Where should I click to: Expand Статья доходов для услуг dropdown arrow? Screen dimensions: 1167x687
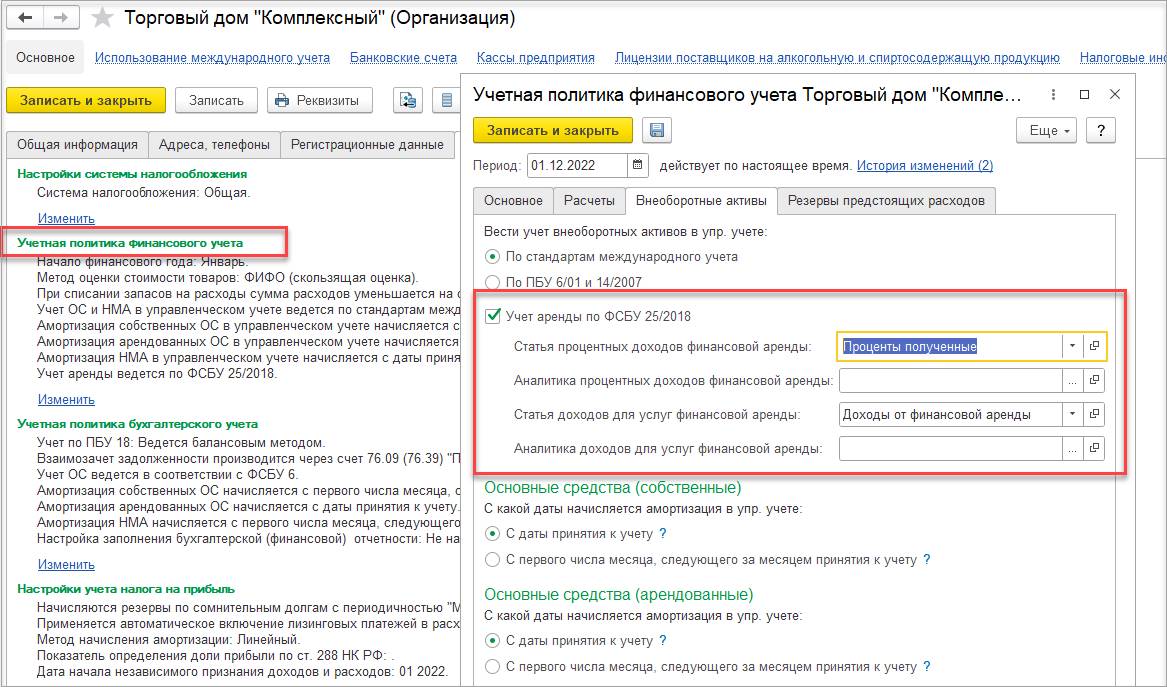1072,414
